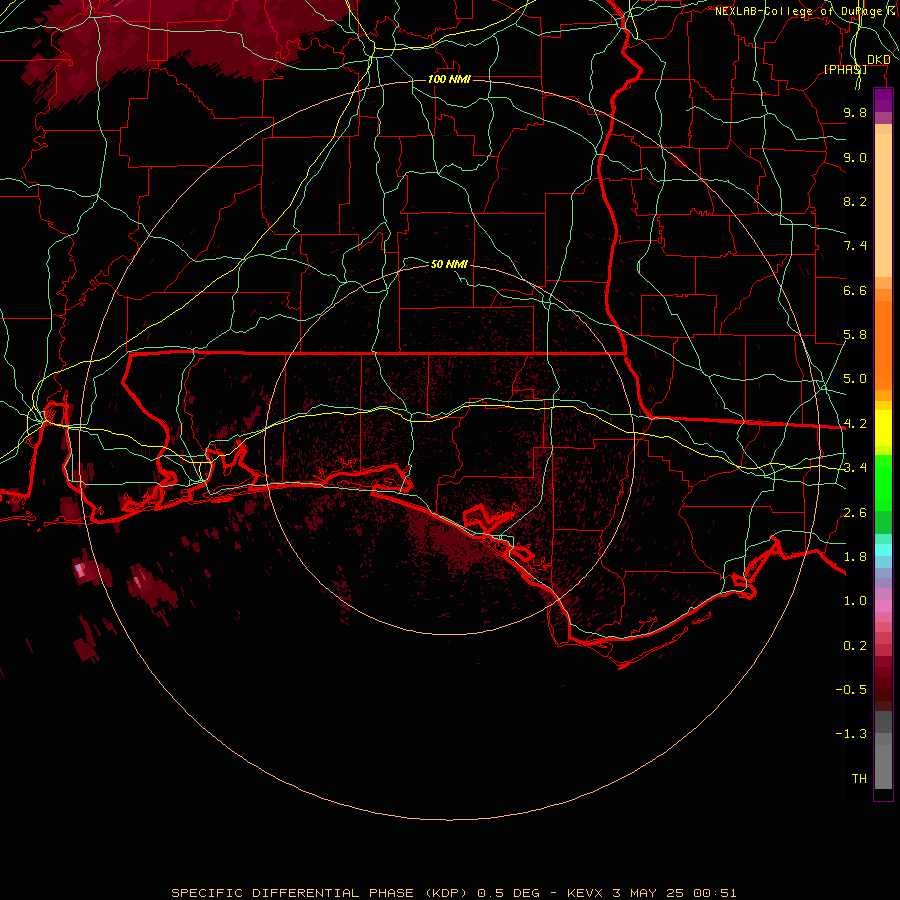The image size is (900, 900).
Task: Click the 1.0 value on the scale
Action: coord(855,601)
